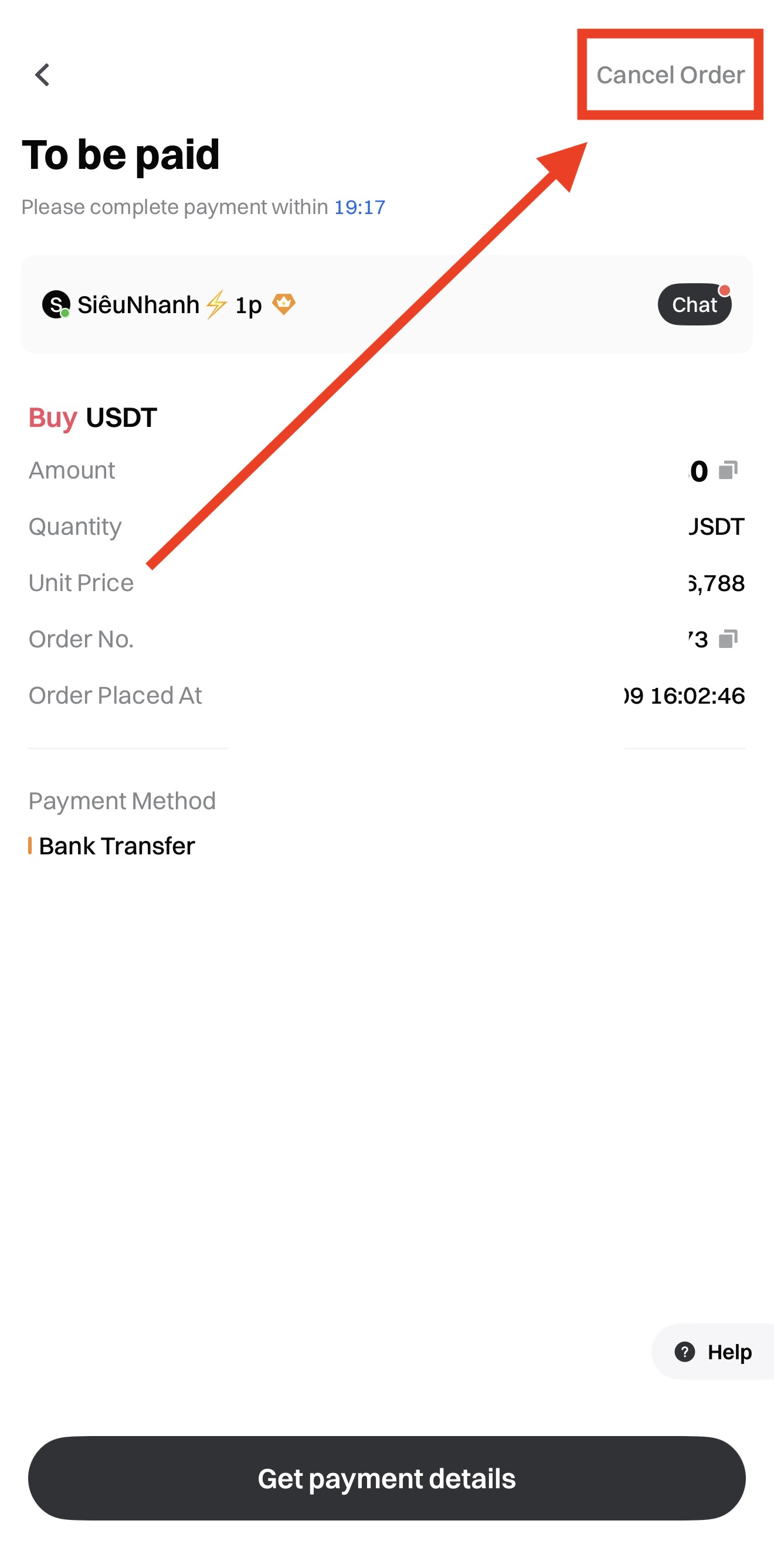Tap the question mark Help icon

coord(684,1352)
